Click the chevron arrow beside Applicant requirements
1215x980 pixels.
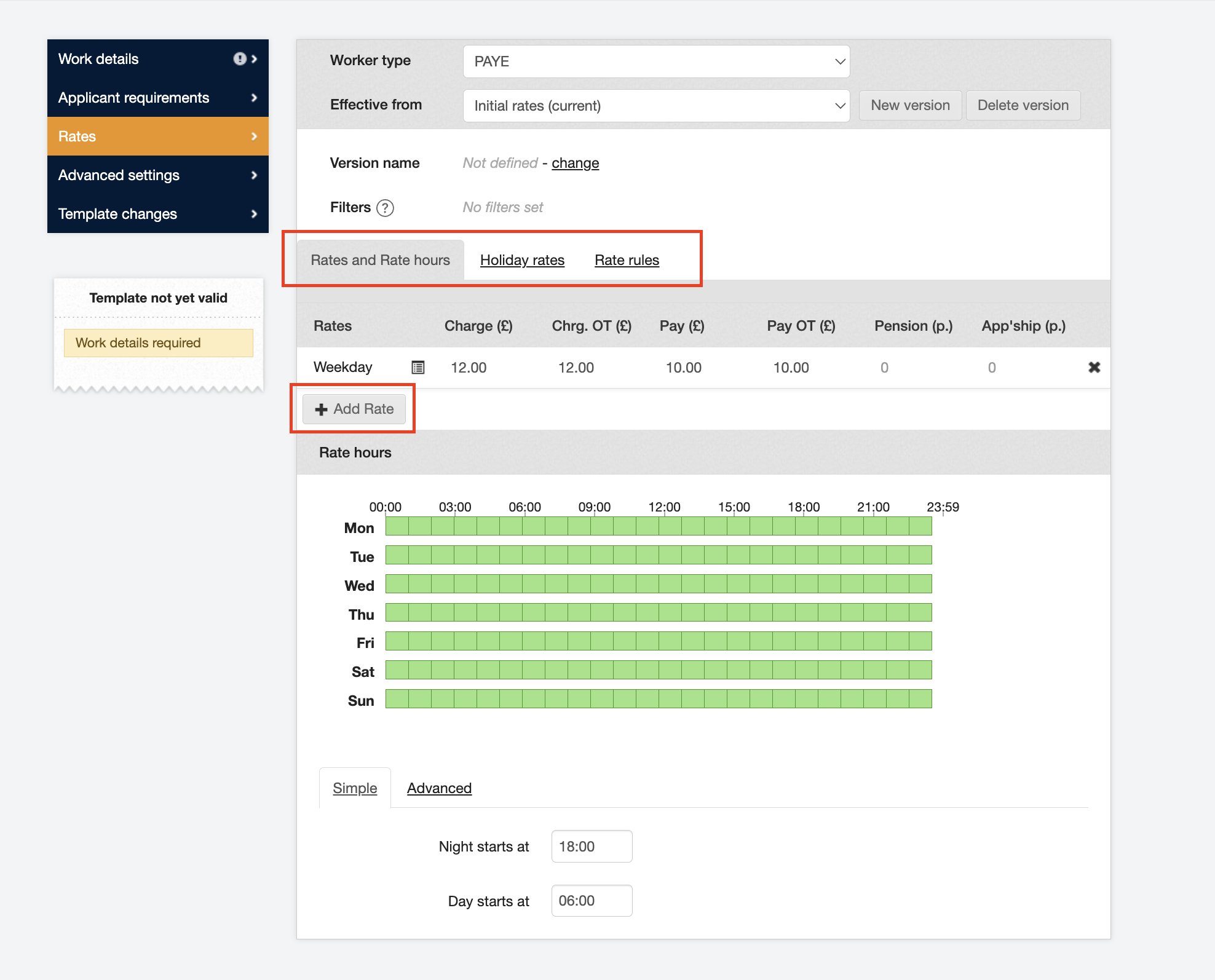click(254, 98)
